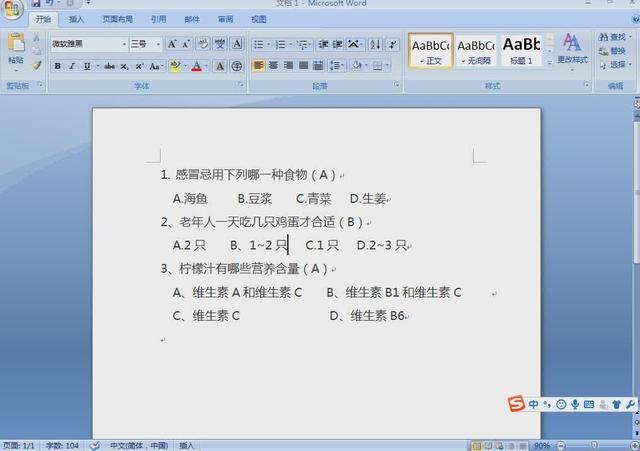This screenshot has width=640, height=451.
Task: Click the Align Right icon
Action: pos(288,65)
